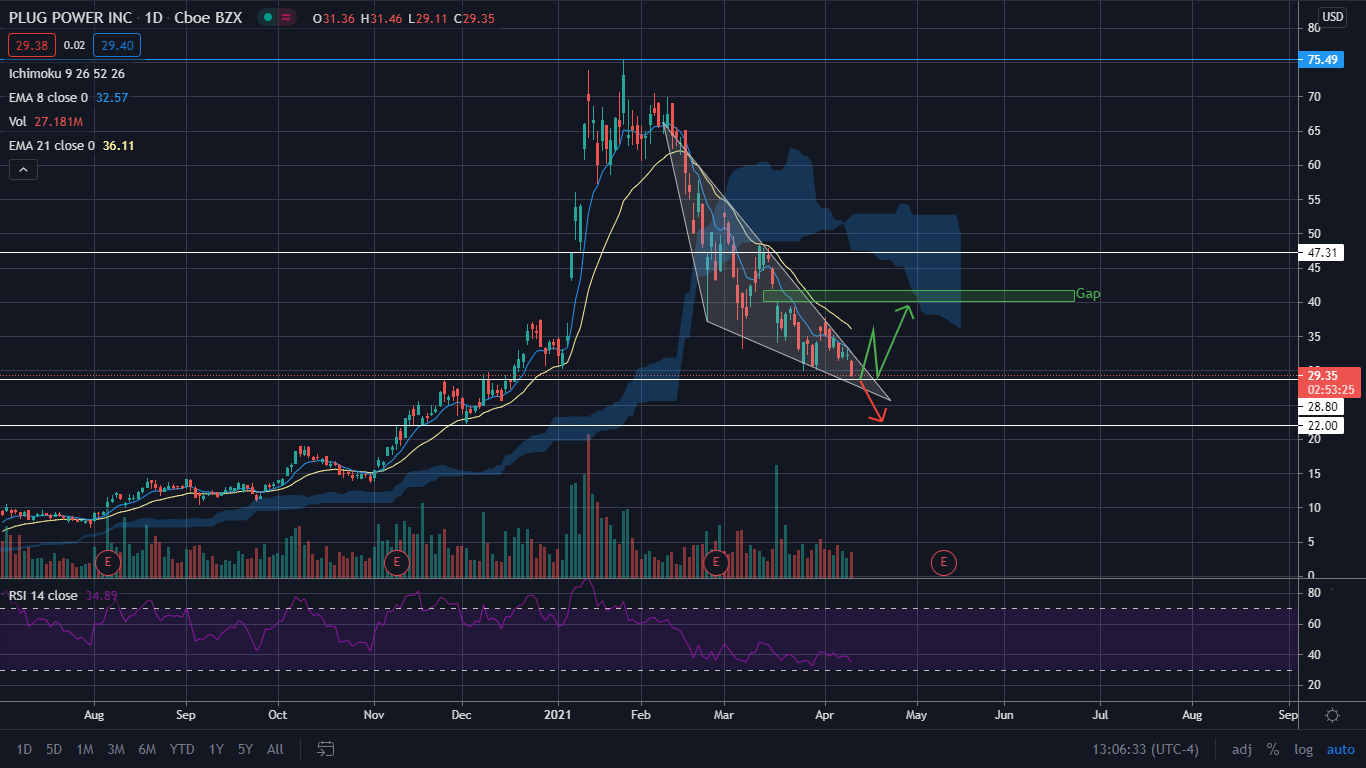
Task: Click the August earnings E marker
Action: tap(109, 563)
